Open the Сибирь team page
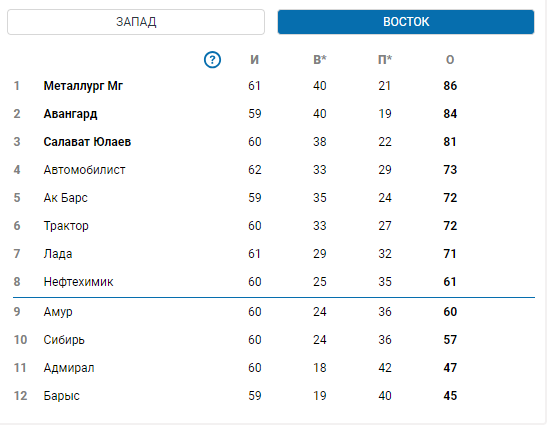The width and height of the screenshot is (557, 434). 64,340
